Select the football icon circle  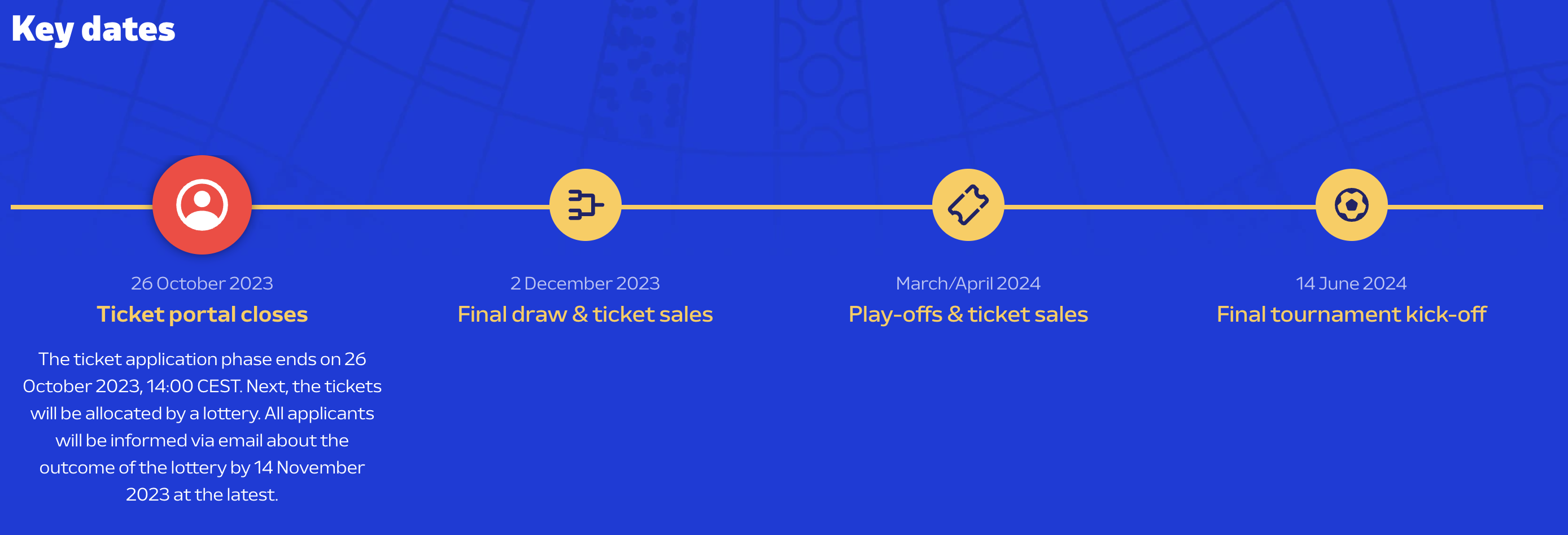(x=1351, y=205)
